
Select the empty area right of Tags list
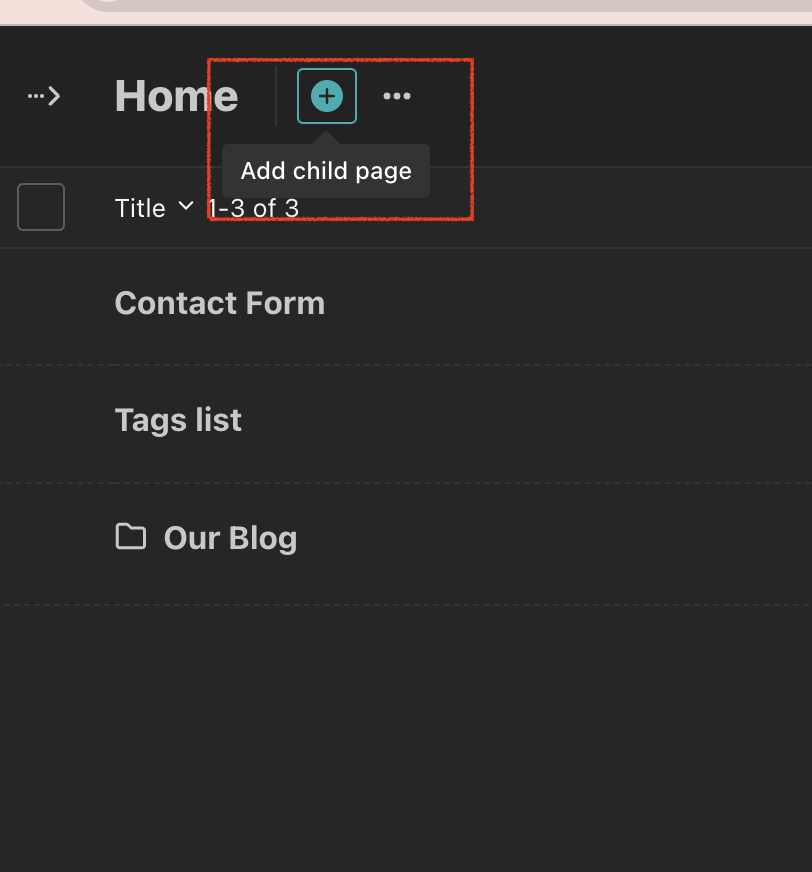(526, 424)
